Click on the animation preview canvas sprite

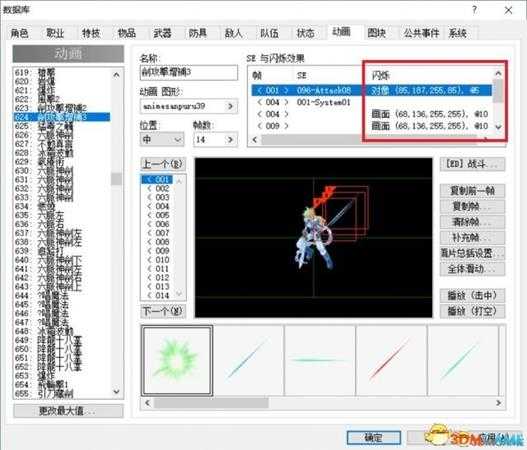click(x=315, y=237)
